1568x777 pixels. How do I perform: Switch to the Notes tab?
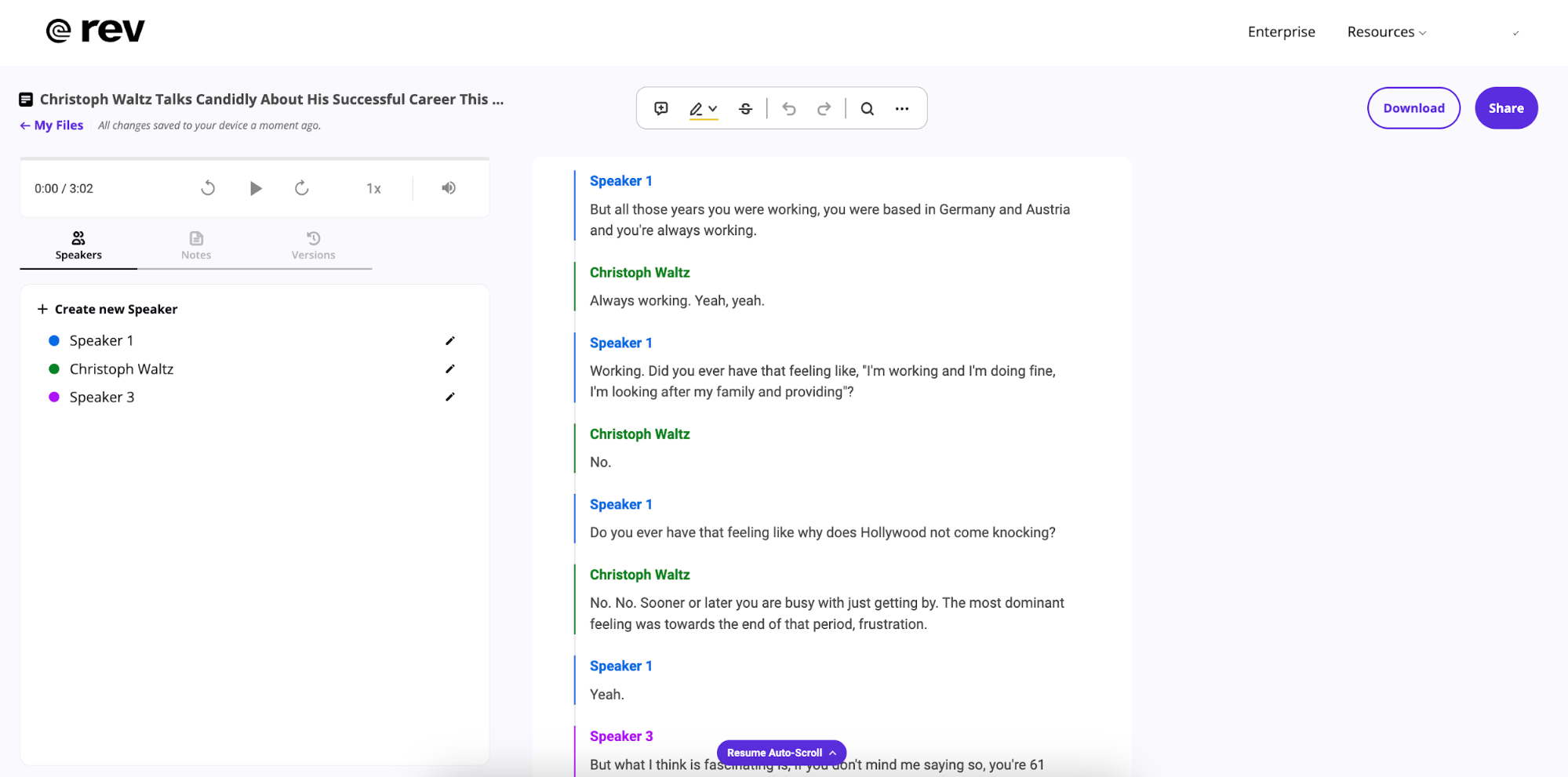click(195, 245)
